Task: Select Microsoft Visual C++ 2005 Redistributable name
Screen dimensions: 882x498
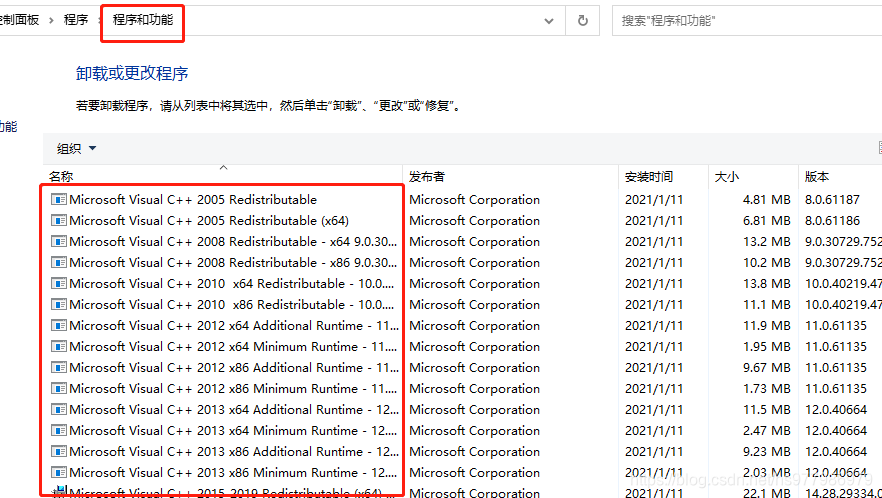Action: tap(193, 199)
